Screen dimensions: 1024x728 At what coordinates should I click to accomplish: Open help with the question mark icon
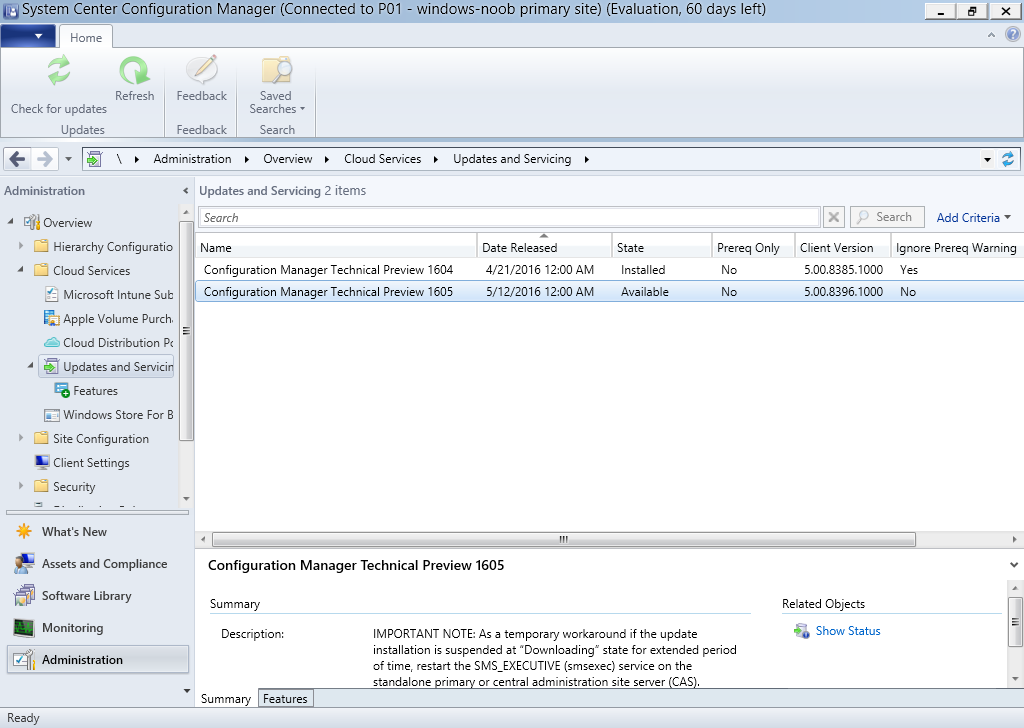click(1012, 35)
